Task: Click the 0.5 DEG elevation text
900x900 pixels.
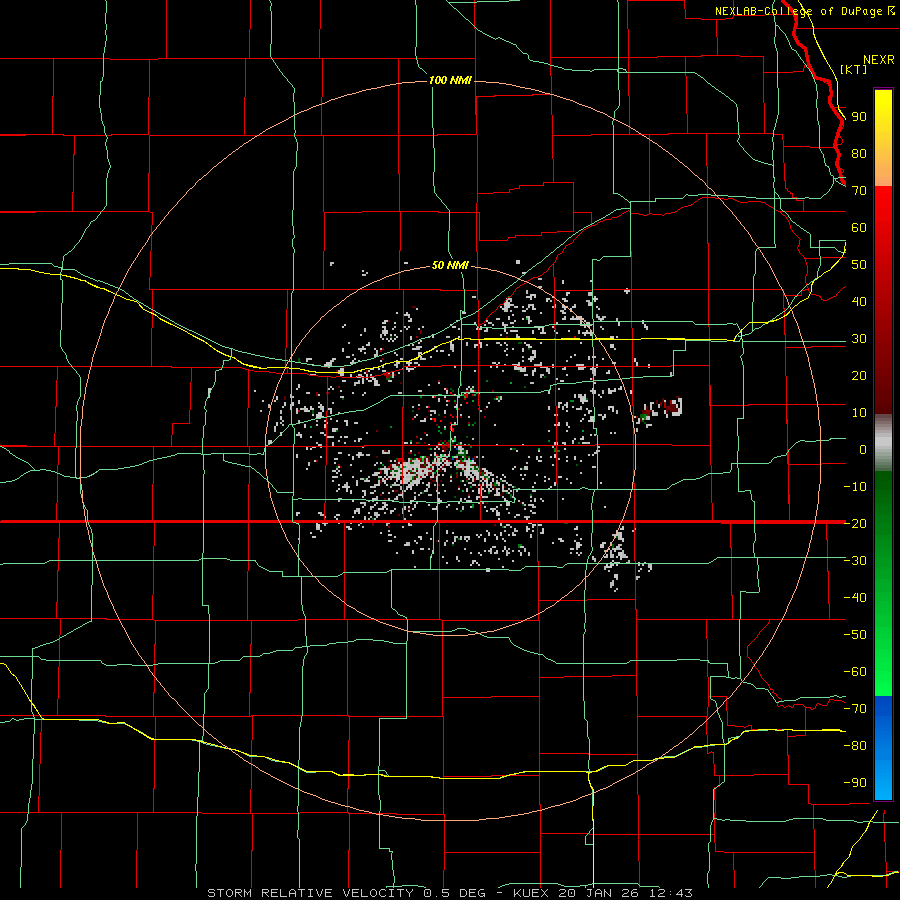Action: [x=455, y=893]
